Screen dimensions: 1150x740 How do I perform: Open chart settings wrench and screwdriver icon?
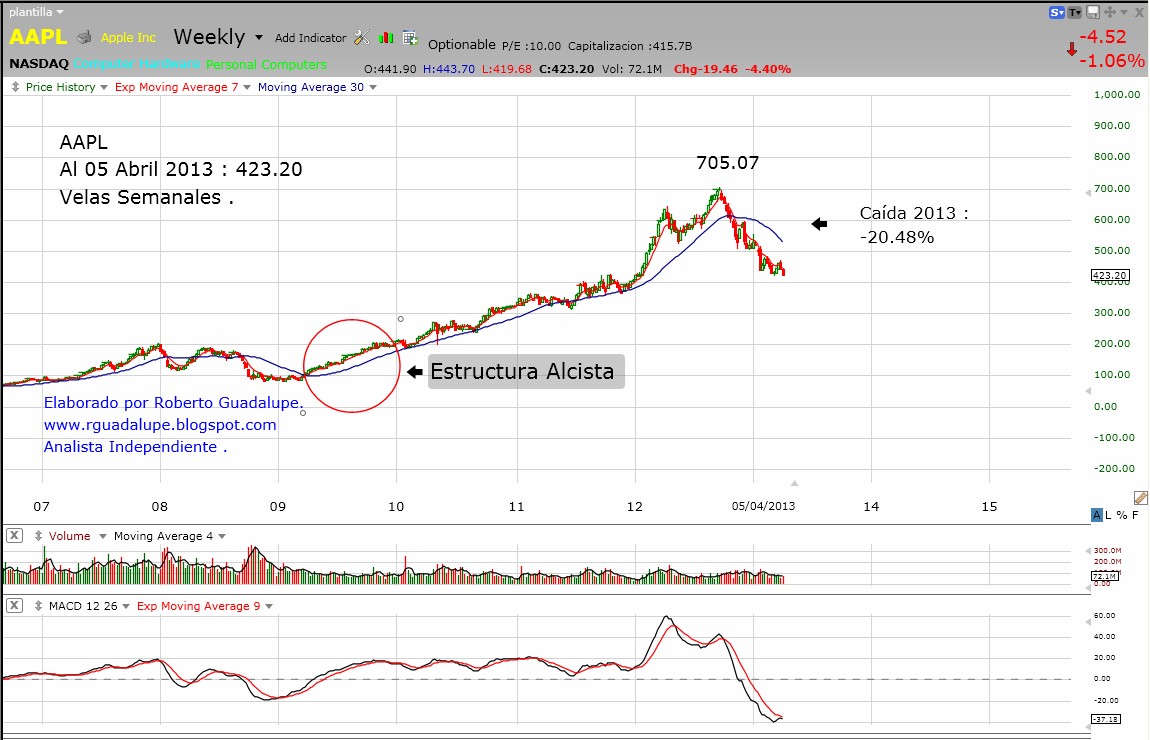pyautogui.click(x=362, y=37)
